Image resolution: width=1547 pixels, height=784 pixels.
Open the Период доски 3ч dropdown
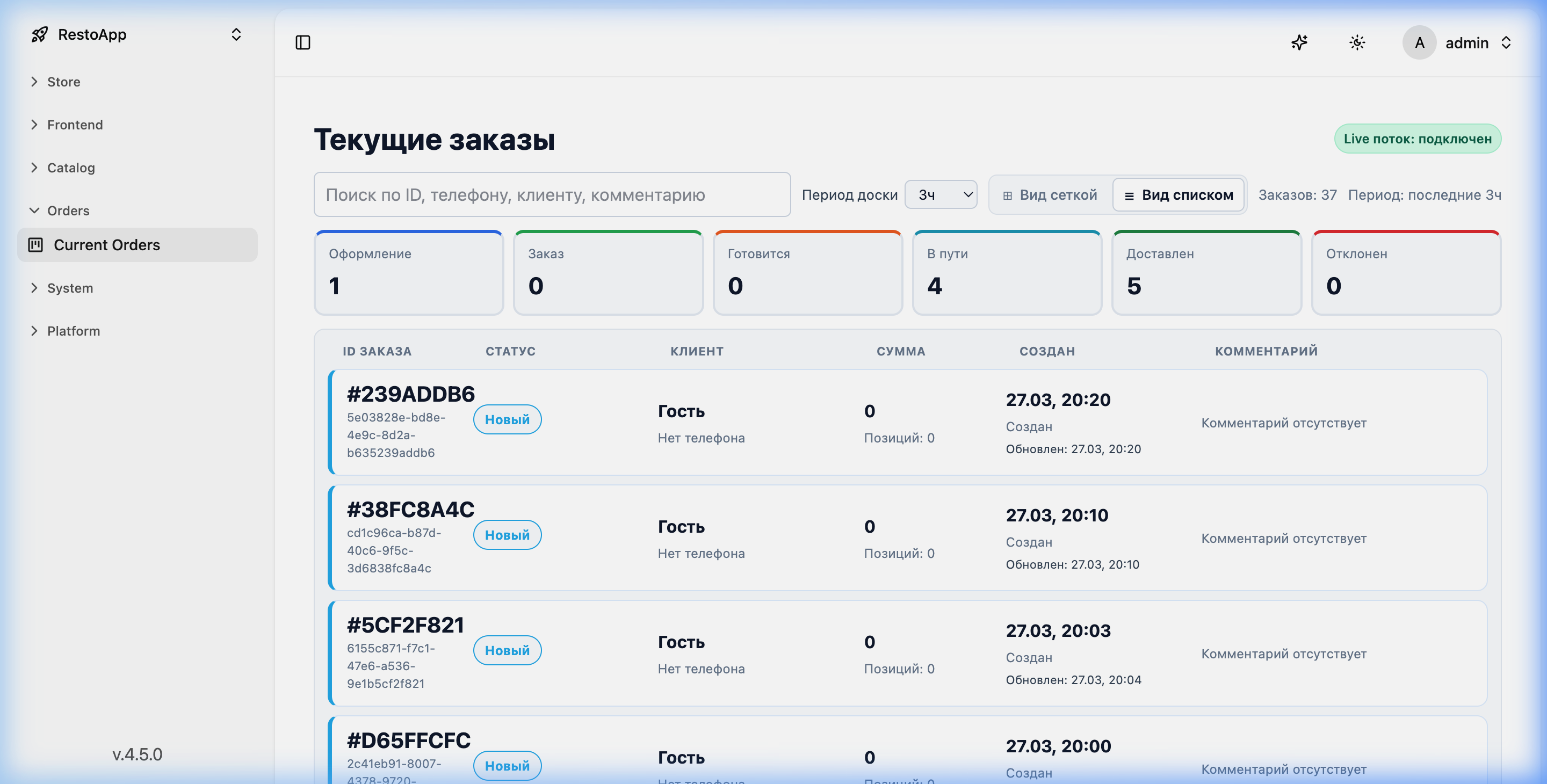[941, 194]
